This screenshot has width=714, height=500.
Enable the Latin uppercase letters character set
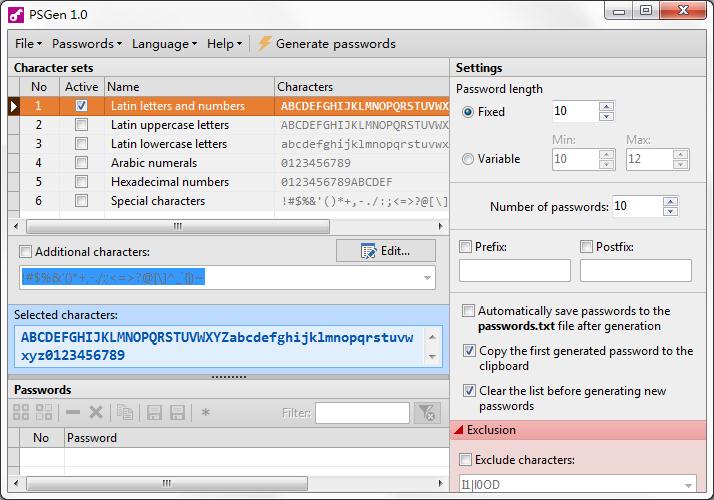pos(82,125)
